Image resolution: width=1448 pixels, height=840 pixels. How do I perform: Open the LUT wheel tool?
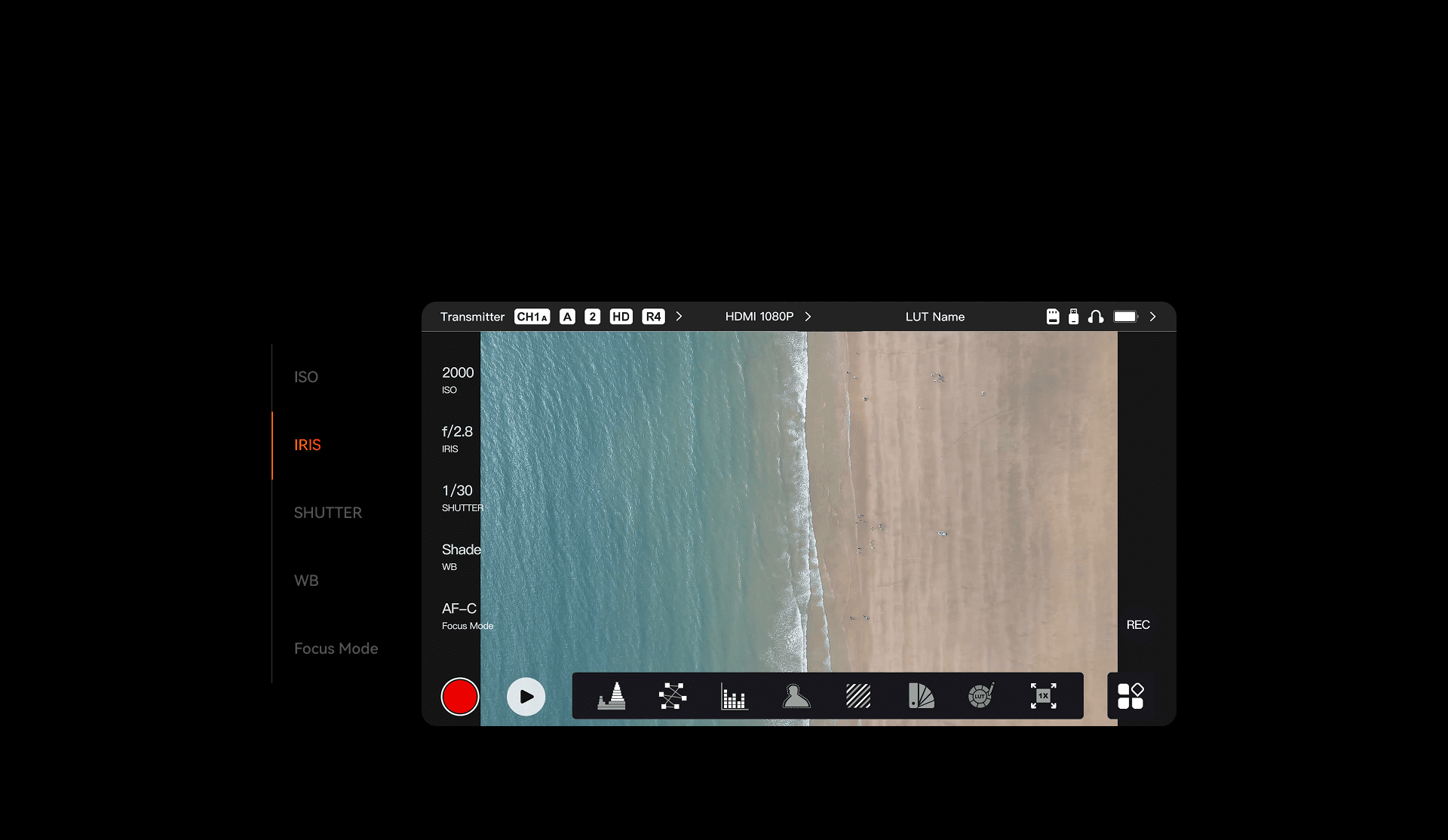coord(981,696)
